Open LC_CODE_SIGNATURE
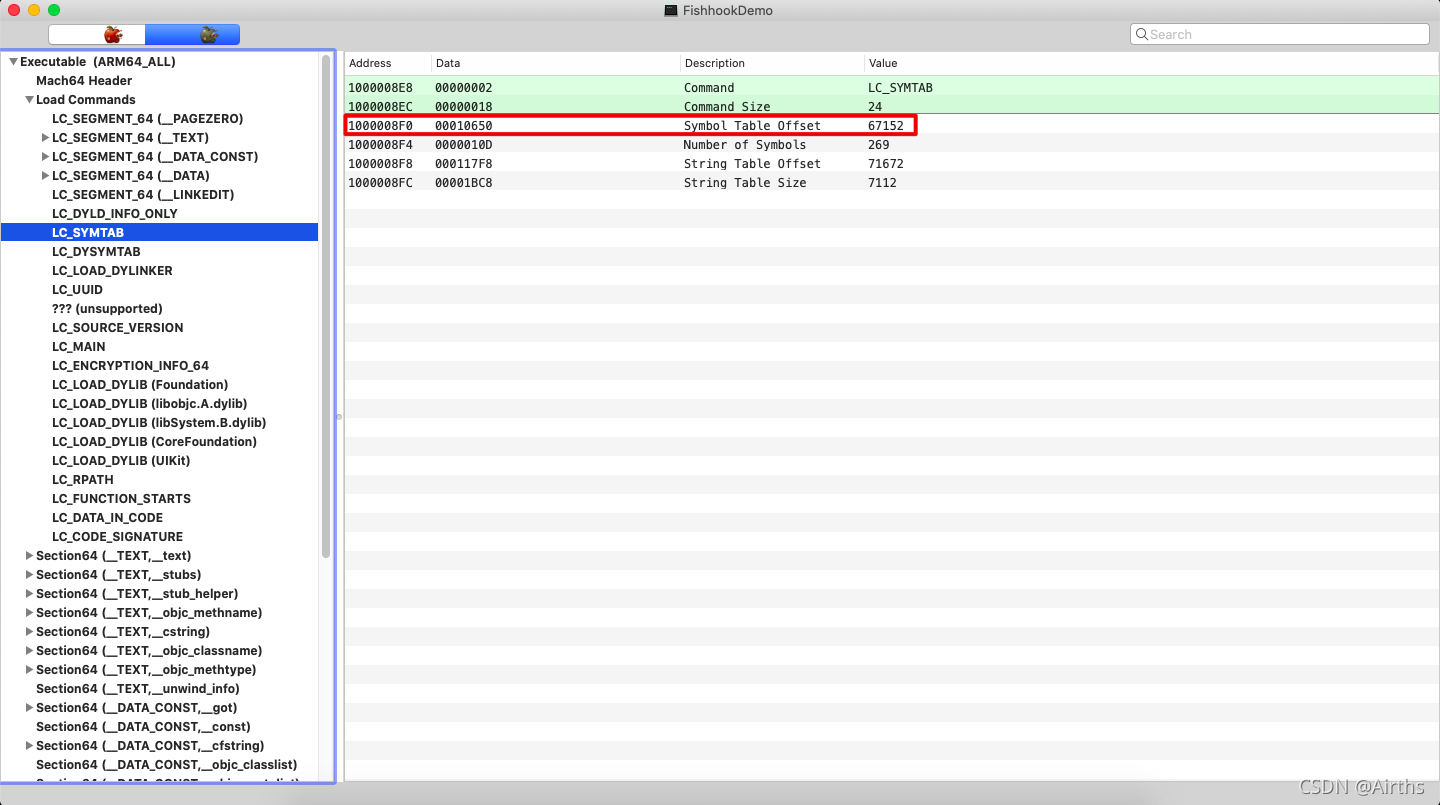The width and height of the screenshot is (1440, 805). [117, 537]
